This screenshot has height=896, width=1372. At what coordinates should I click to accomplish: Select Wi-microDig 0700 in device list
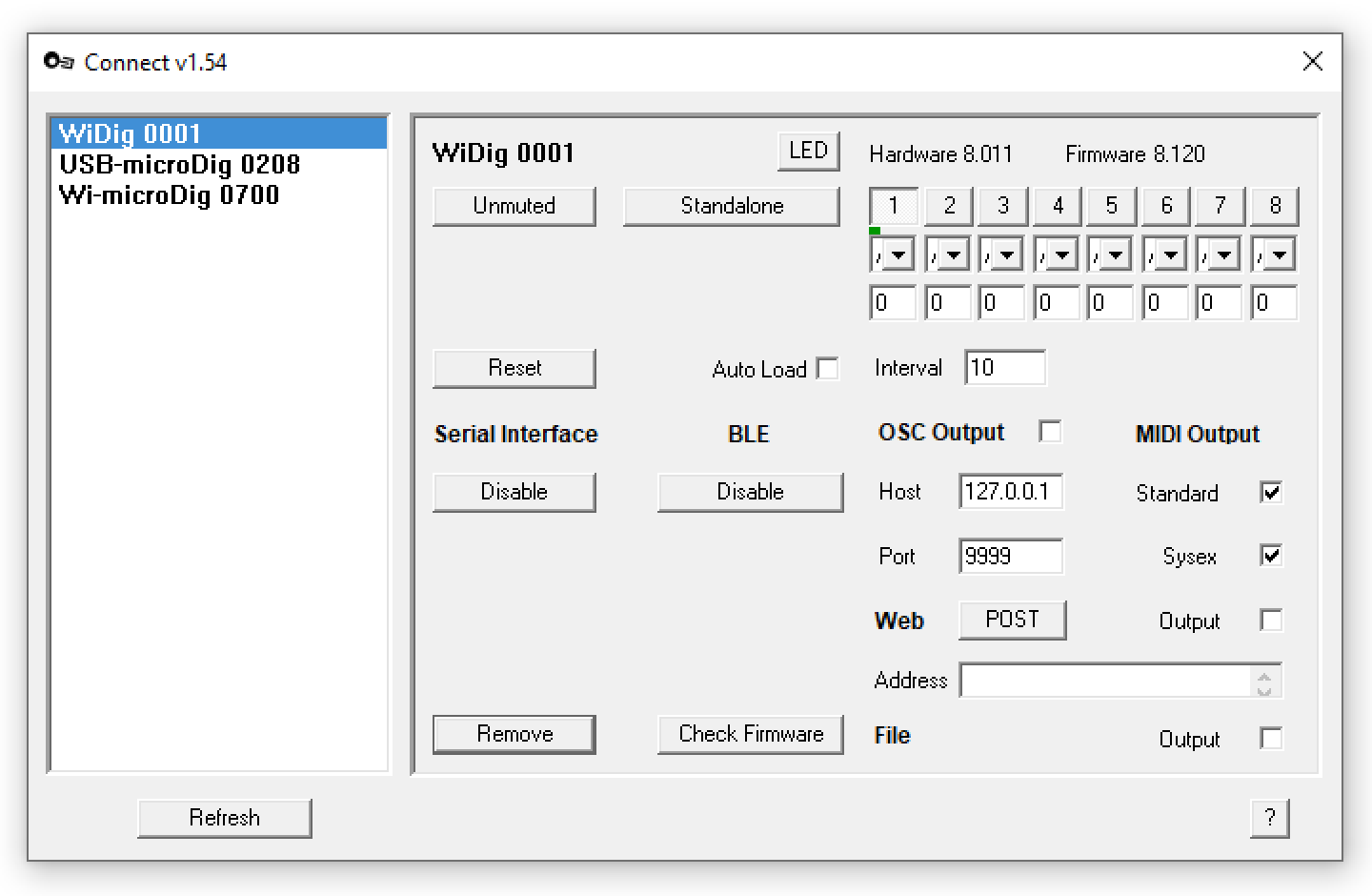(218, 194)
